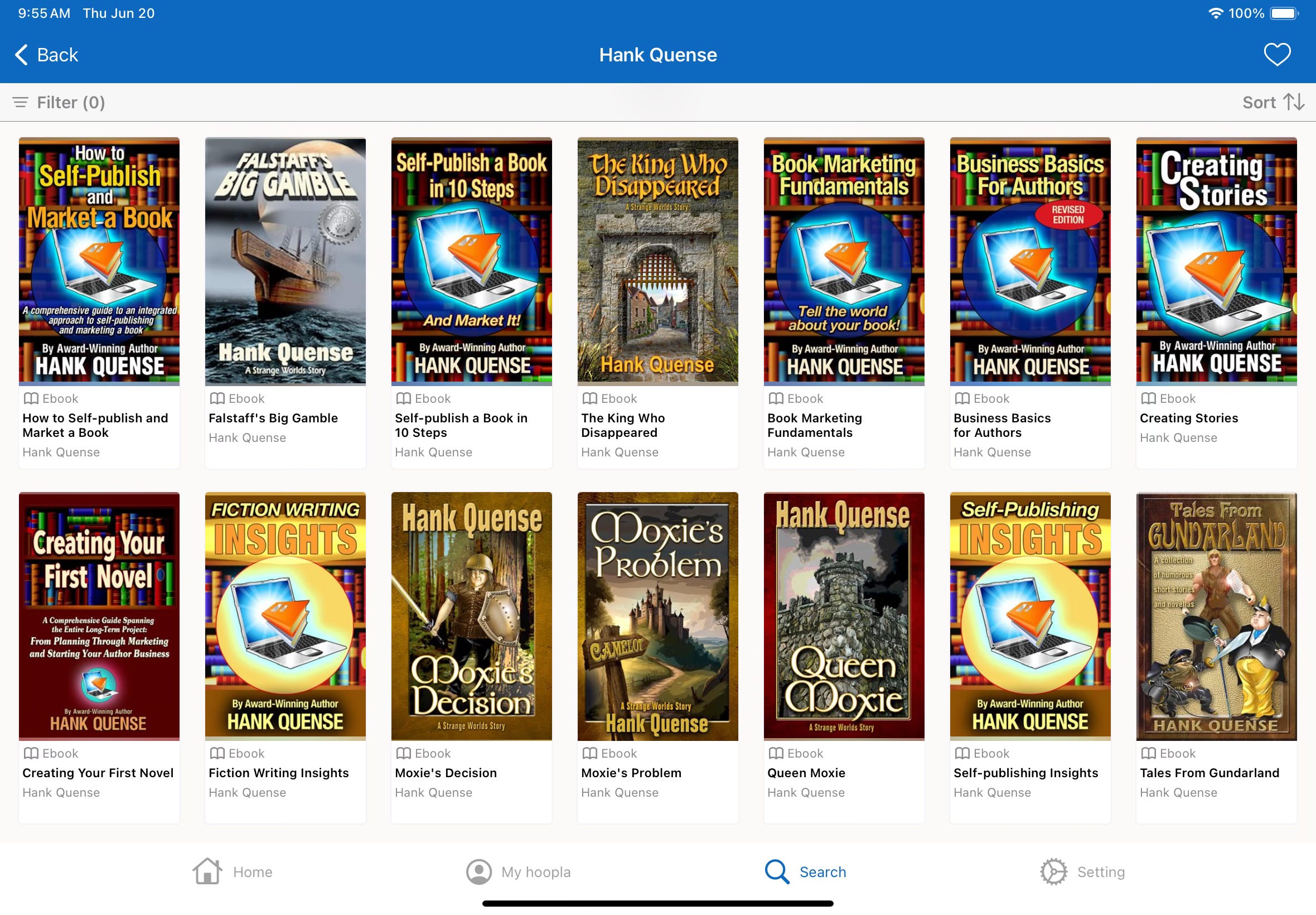Image resolution: width=1316 pixels, height=915 pixels.
Task: Click title text 'Creating Your First Novel'
Action: [x=98, y=773]
